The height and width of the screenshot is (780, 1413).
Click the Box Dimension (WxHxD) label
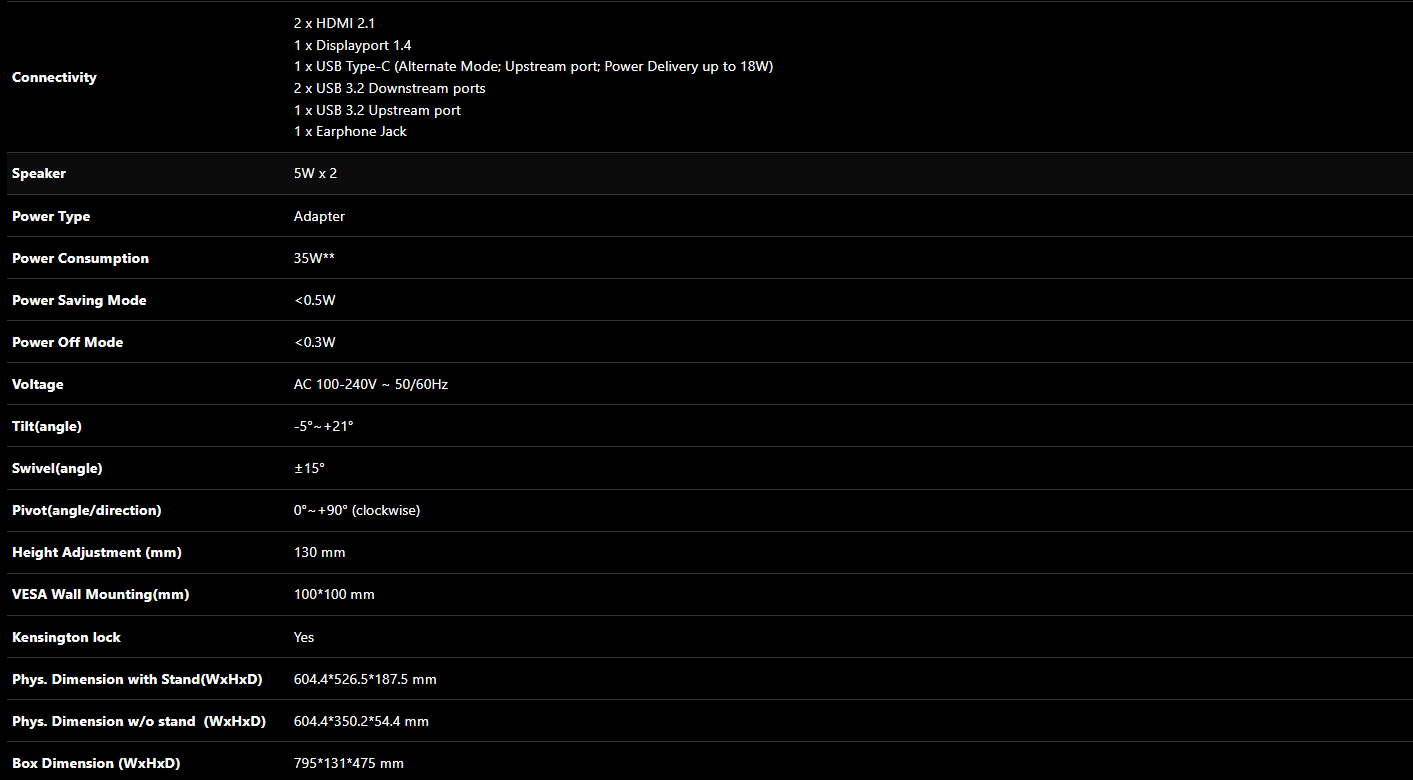[96, 764]
